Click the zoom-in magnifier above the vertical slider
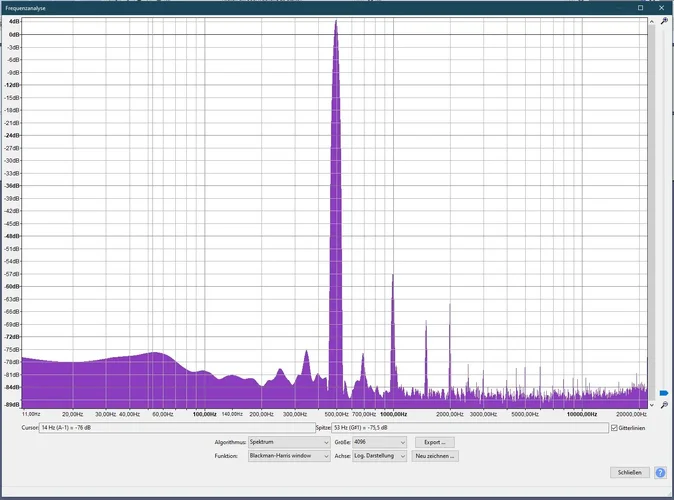Image resolution: width=674 pixels, height=500 pixels. (664, 21)
